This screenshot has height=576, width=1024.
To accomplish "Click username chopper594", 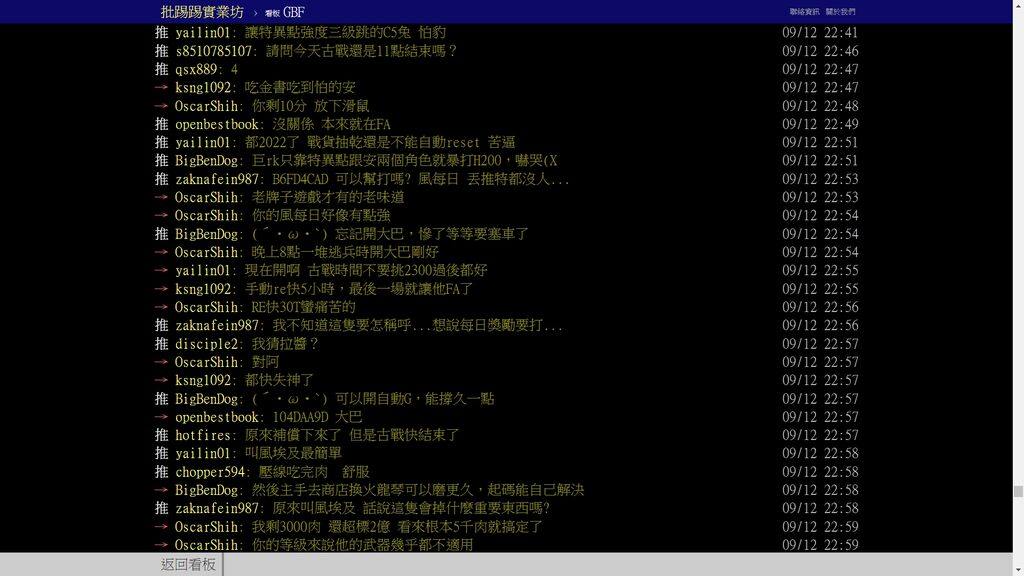I will click(210, 472).
